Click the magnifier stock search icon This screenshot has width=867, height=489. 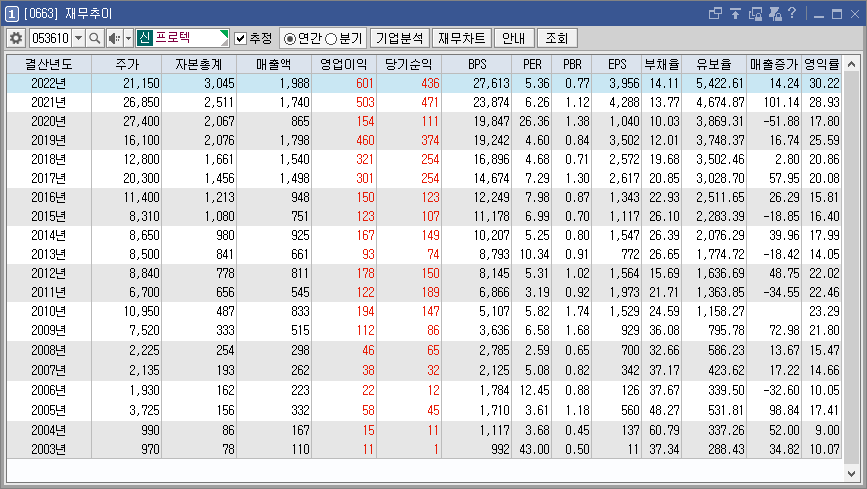point(95,38)
